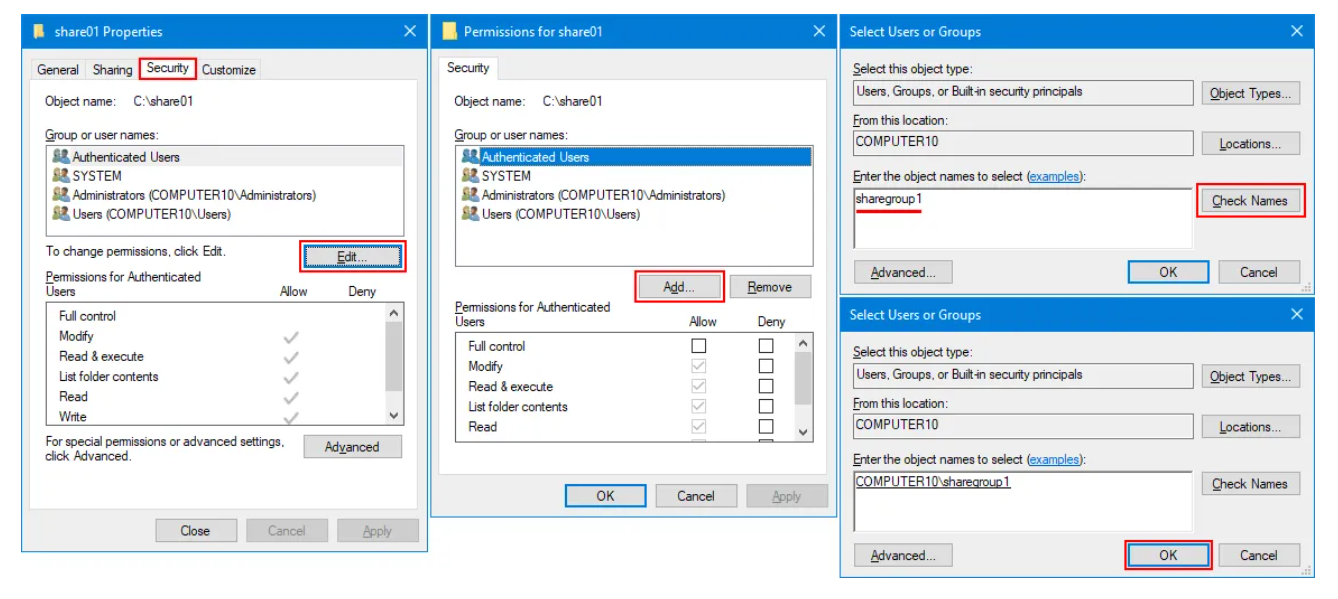Screen dimensions: 1338x599
Task: Click Cancel in lower Select Users or Groups dialog
Action: tap(1259, 555)
